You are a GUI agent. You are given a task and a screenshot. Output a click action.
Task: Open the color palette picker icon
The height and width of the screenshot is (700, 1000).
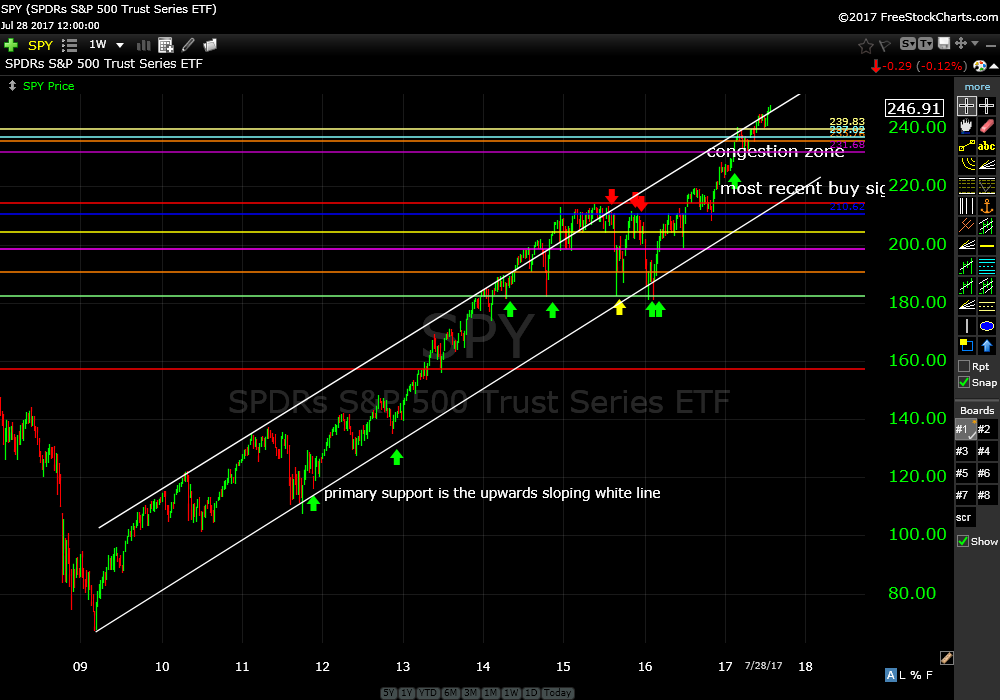click(x=979, y=66)
